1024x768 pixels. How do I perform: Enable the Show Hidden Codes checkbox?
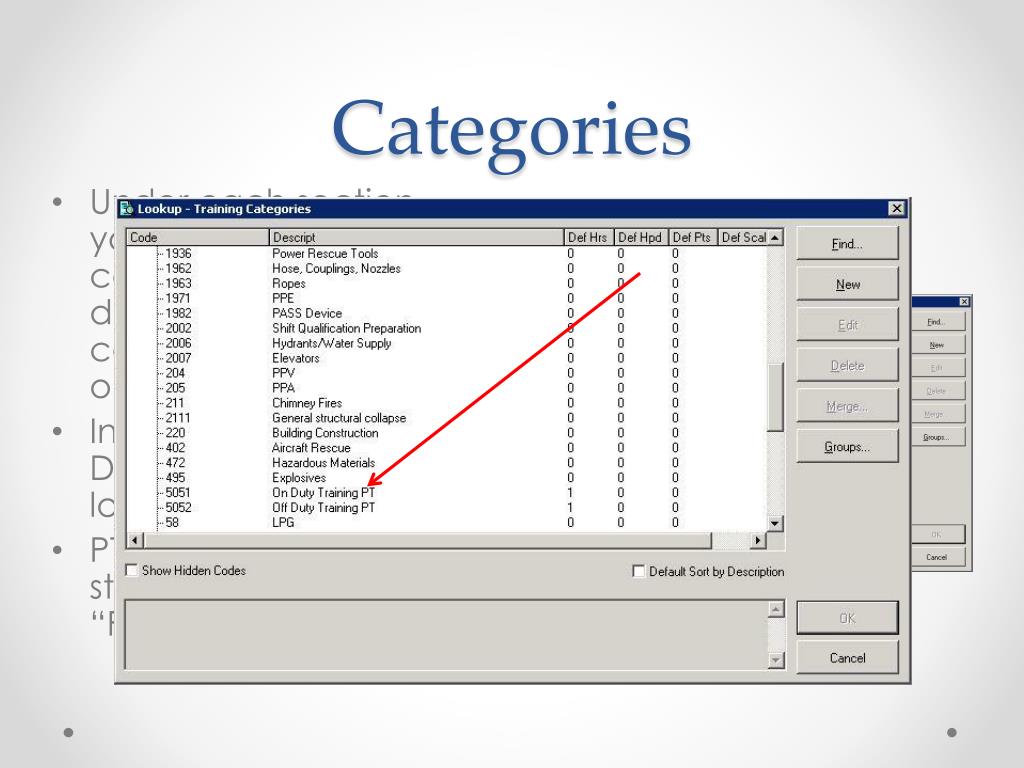pos(132,570)
